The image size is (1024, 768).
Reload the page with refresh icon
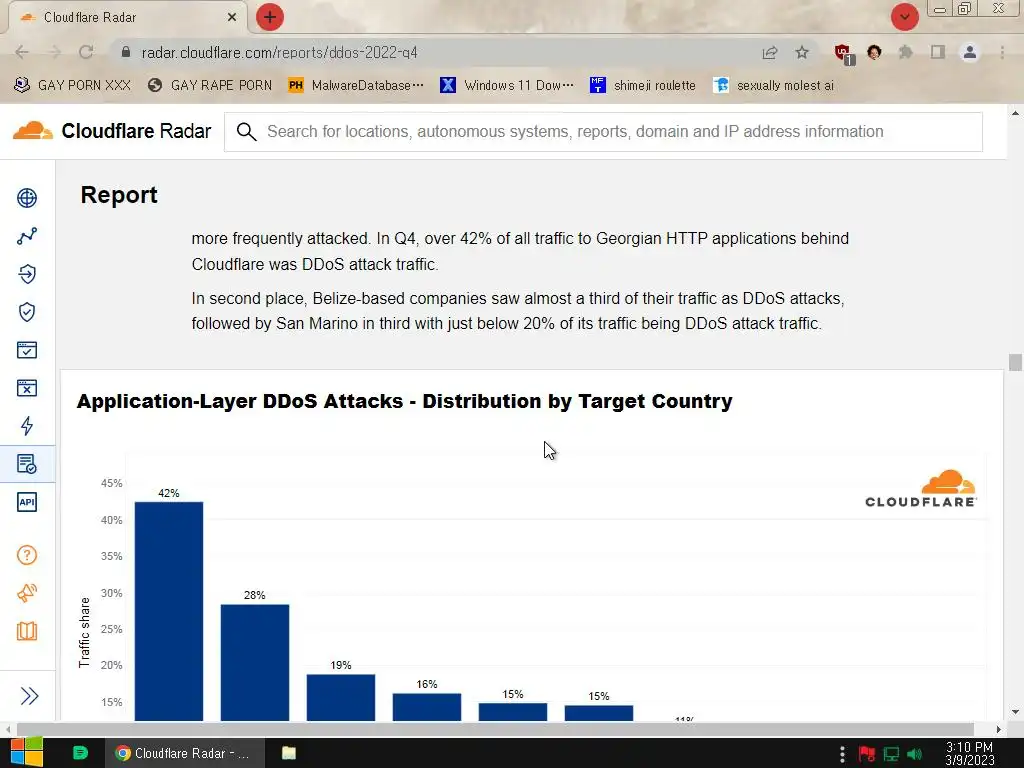[x=86, y=52]
